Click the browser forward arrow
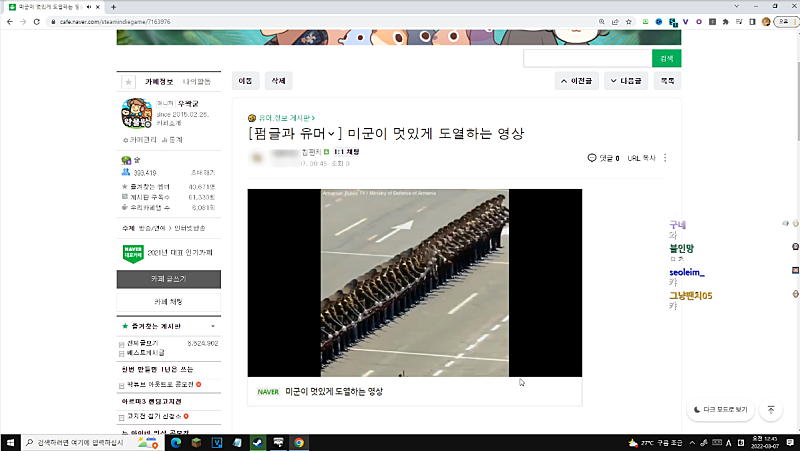 coord(23,22)
